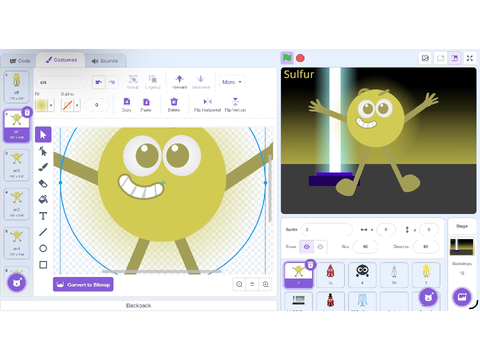Screen dimensions: 480x360
Task: Select the Rectangle tool
Action: tap(43, 265)
